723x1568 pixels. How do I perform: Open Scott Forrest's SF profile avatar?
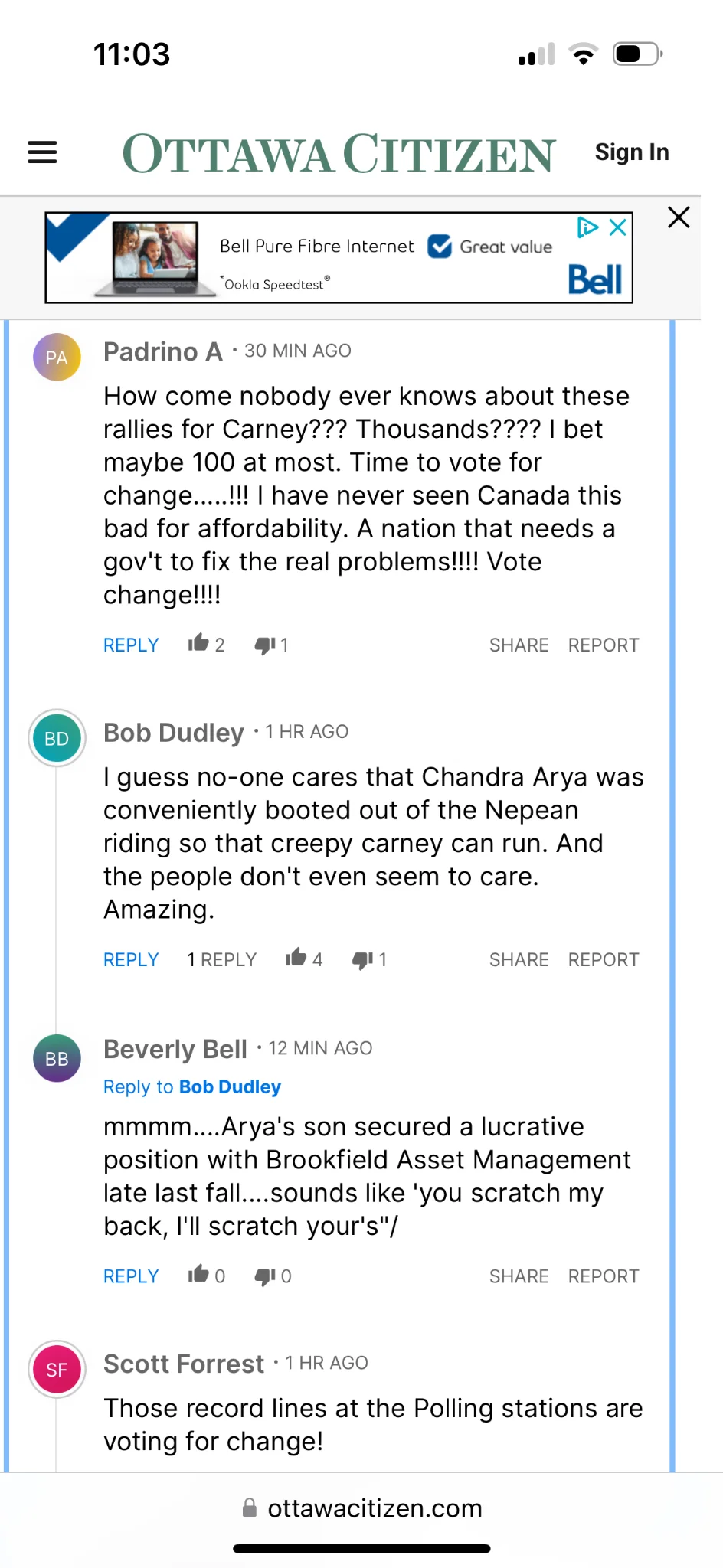[x=57, y=1369]
